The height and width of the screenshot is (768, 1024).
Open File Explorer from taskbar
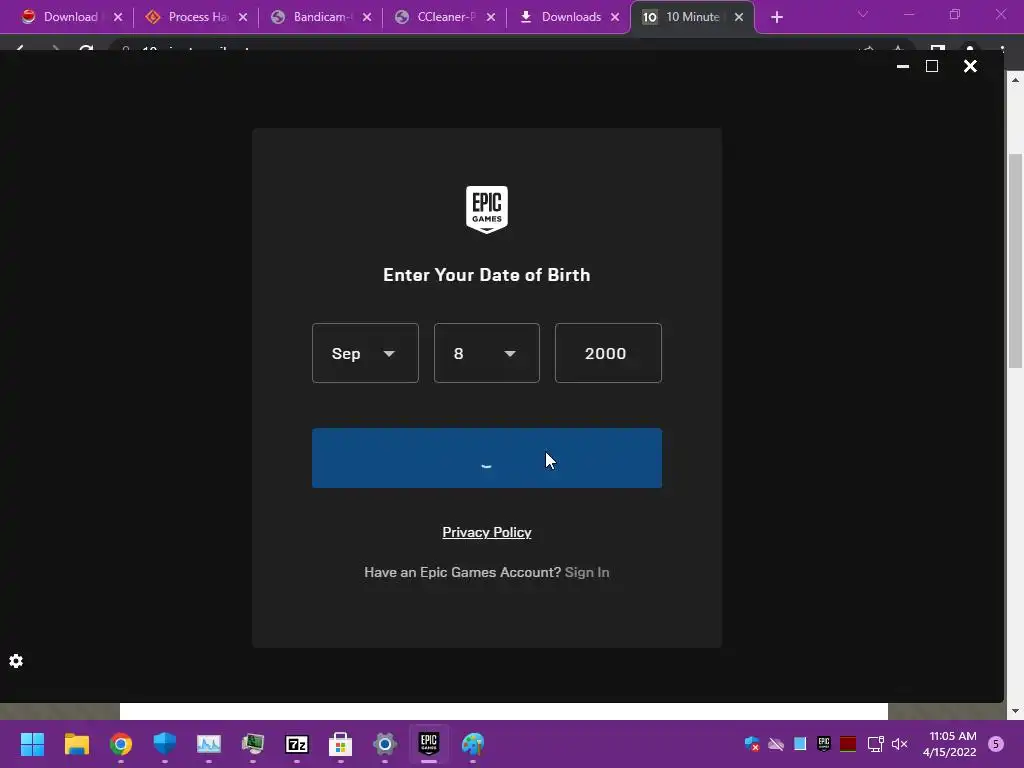coord(76,744)
